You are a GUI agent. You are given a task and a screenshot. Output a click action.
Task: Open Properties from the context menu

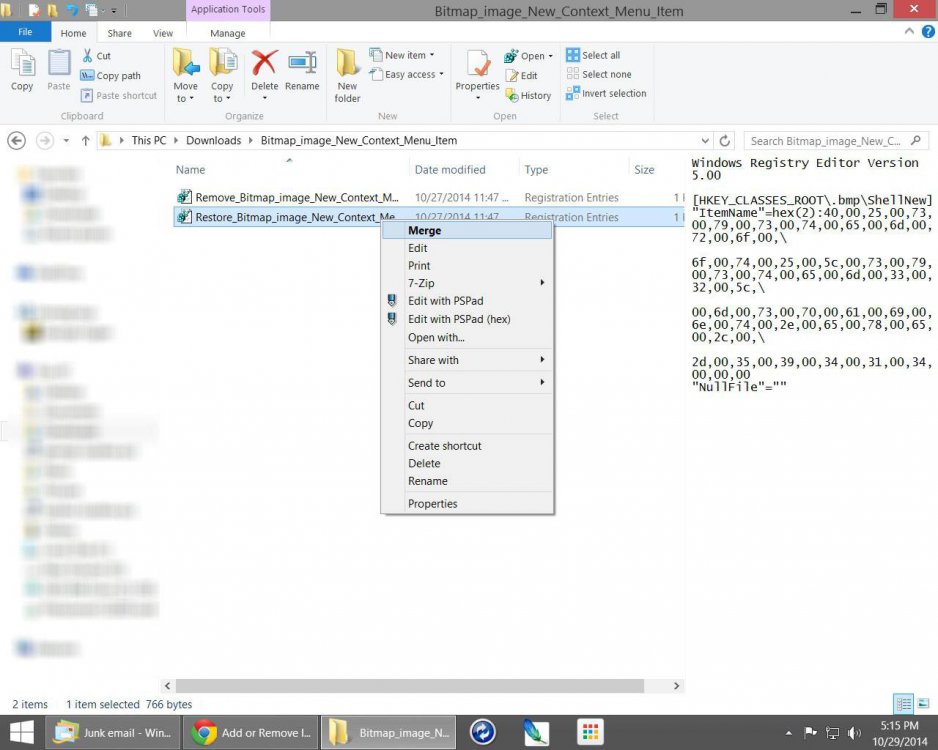point(467,504)
